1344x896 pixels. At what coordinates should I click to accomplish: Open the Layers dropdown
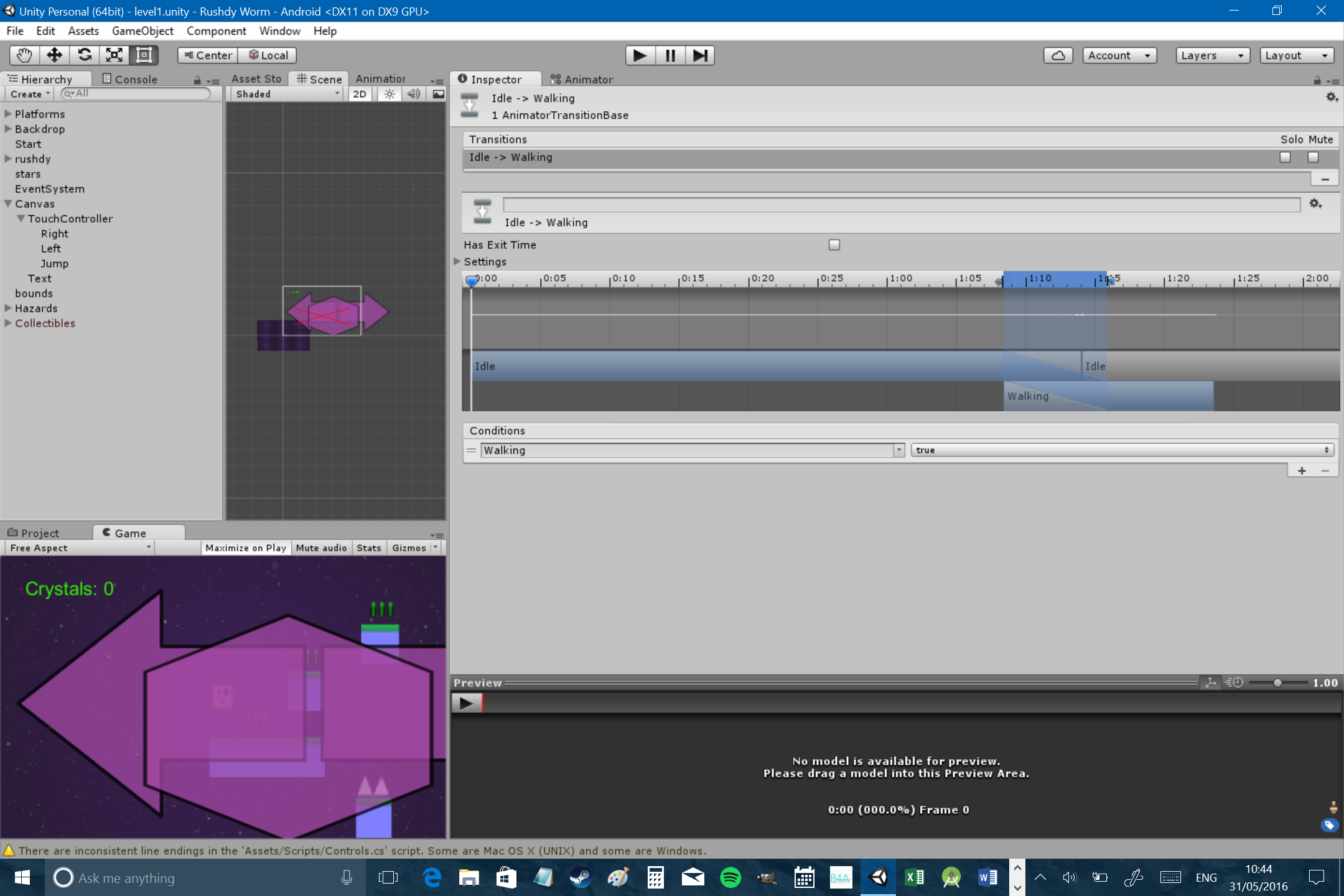(x=1213, y=55)
